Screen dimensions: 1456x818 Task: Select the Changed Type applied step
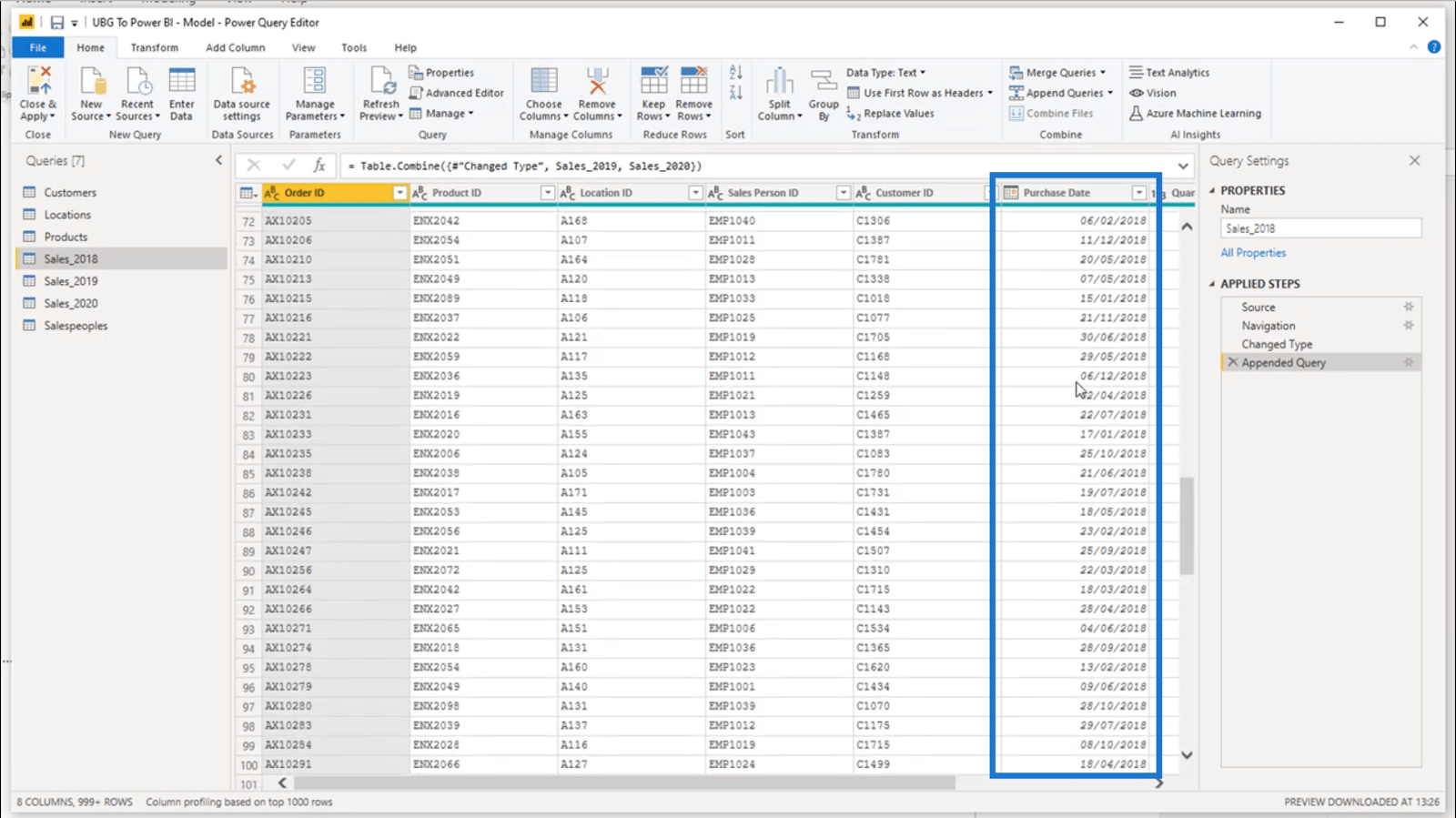click(x=1277, y=344)
